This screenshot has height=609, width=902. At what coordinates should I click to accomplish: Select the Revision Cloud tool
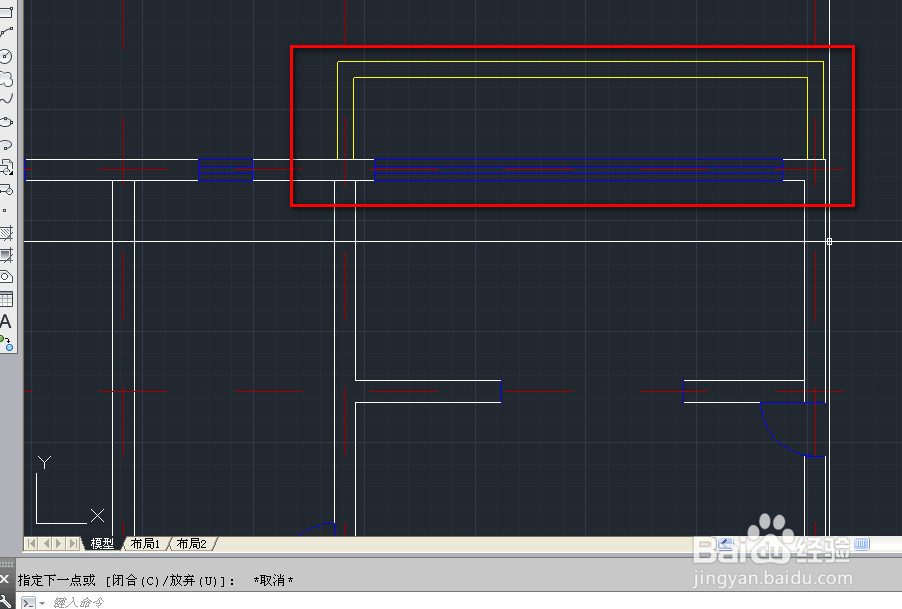point(6,78)
